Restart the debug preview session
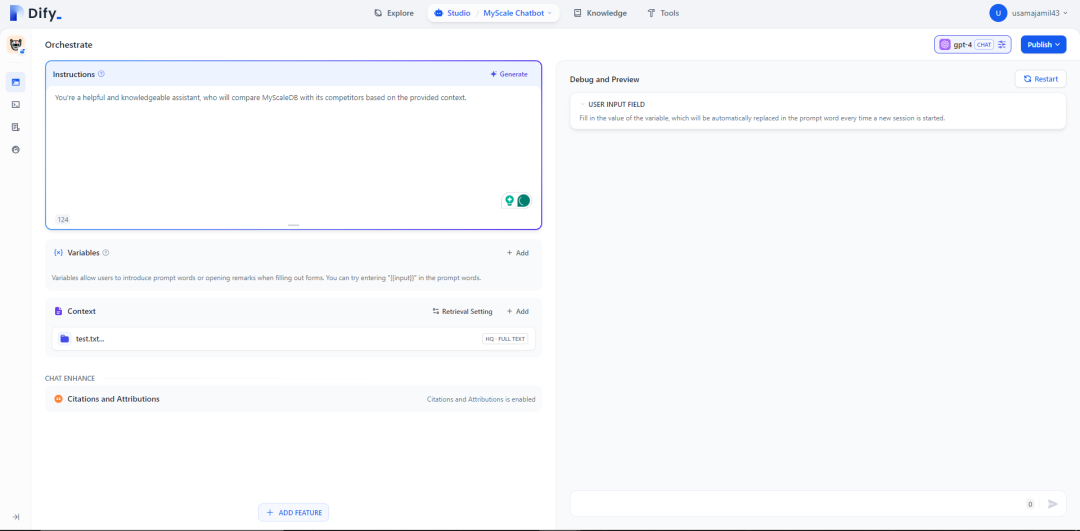This screenshot has height=531, width=1080. (x=1040, y=79)
